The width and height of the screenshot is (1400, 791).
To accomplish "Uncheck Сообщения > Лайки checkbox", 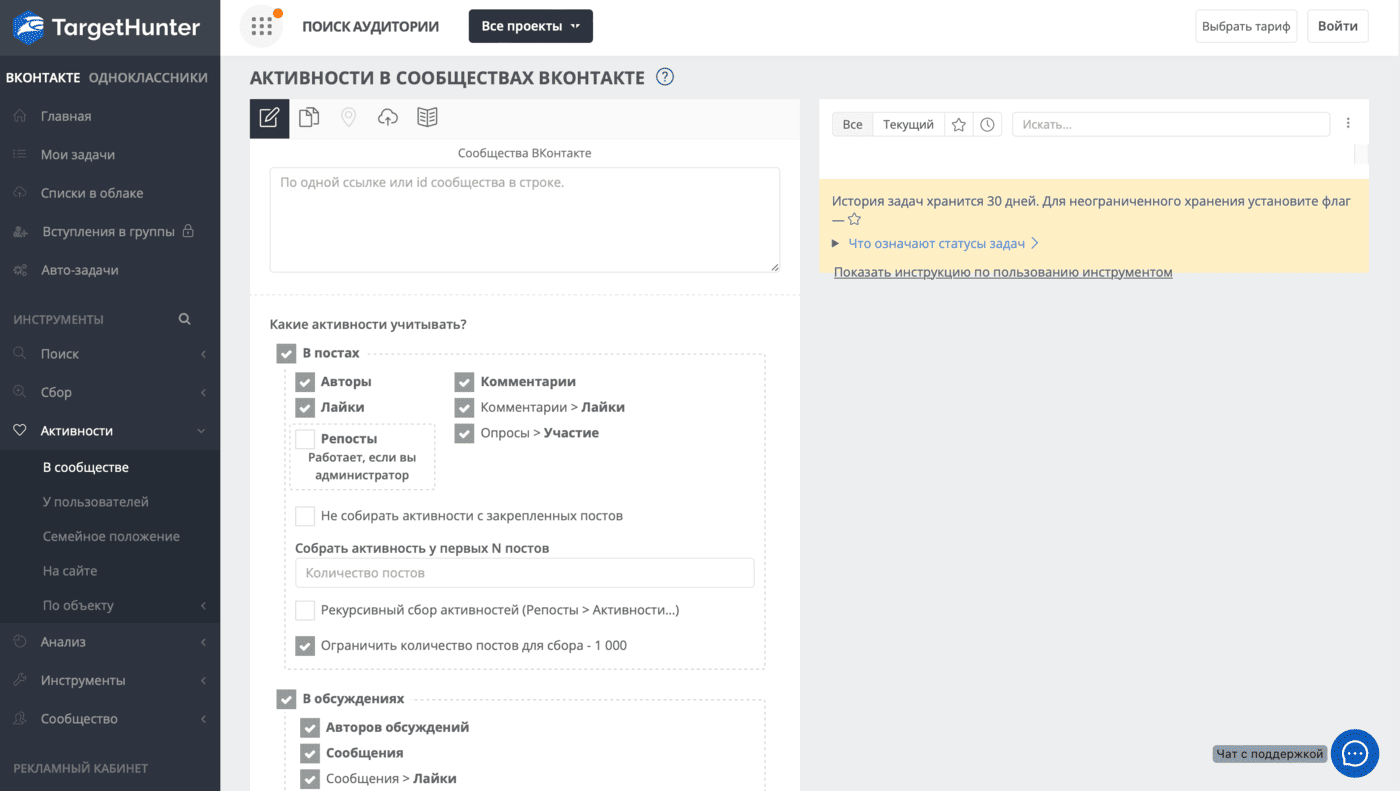I will [310, 779].
